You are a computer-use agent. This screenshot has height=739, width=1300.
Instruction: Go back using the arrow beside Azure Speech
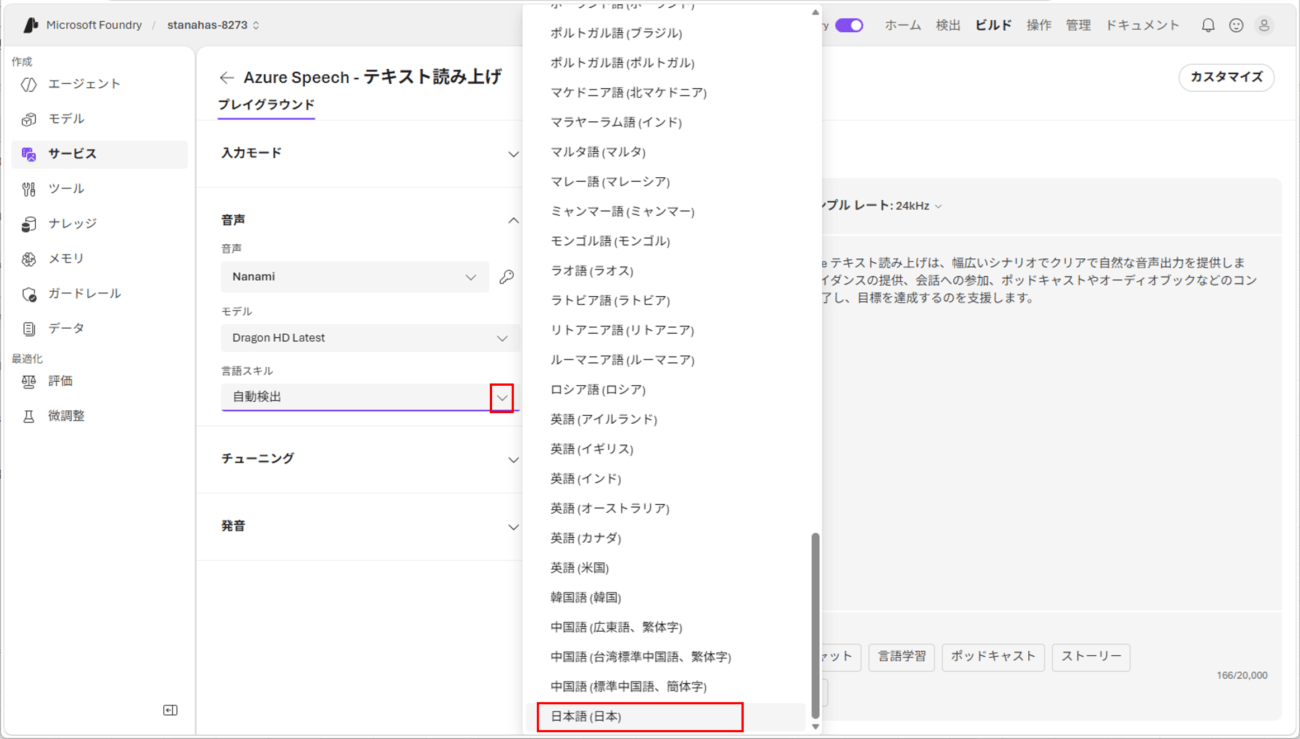pyautogui.click(x=227, y=77)
